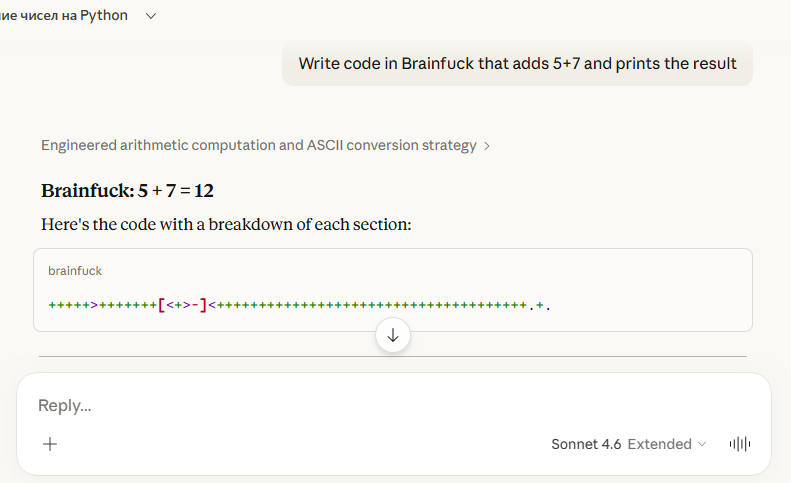The width and height of the screenshot is (791, 483).
Task: Click the red closing bracket in code
Action: tap(203, 305)
